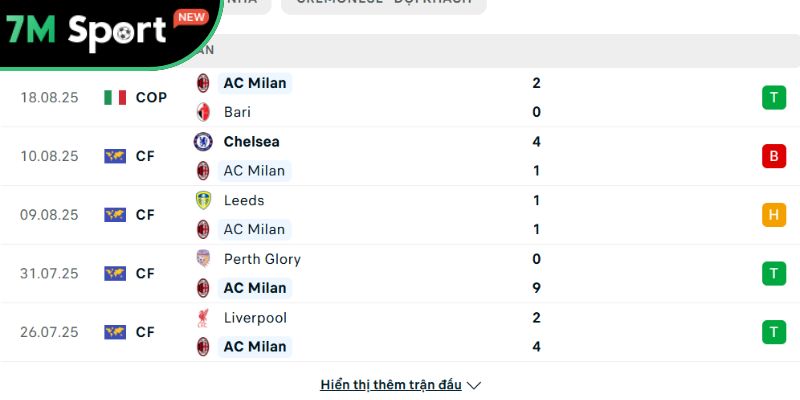800x400 pixels.
Task: Click the Perth Glory crest icon
Action: tap(203, 259)
